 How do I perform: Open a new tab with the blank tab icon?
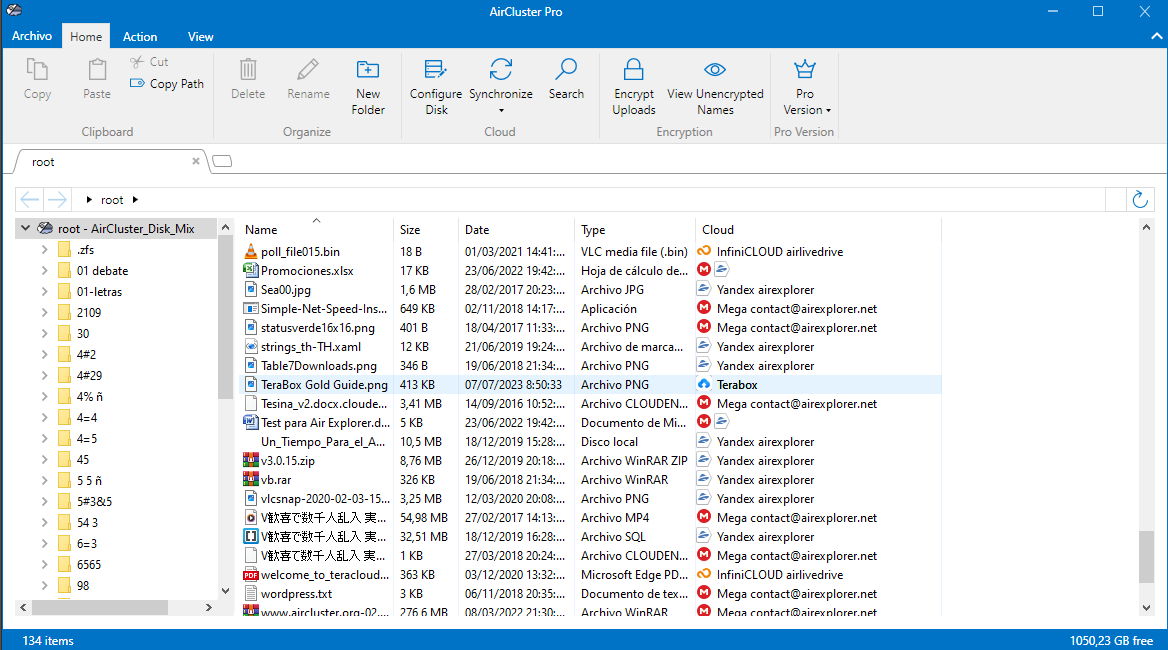point(222,162)
